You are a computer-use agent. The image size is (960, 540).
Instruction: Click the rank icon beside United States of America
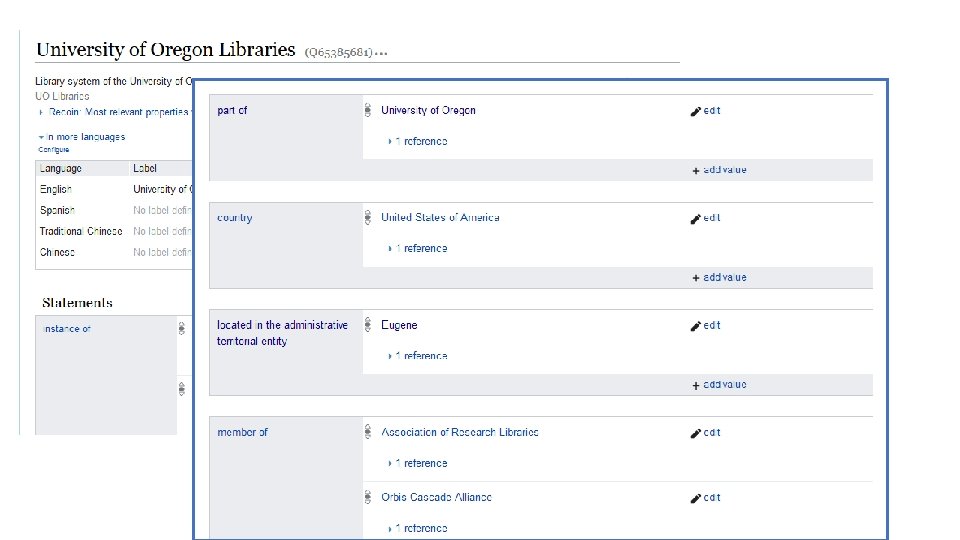coord(367,217)
